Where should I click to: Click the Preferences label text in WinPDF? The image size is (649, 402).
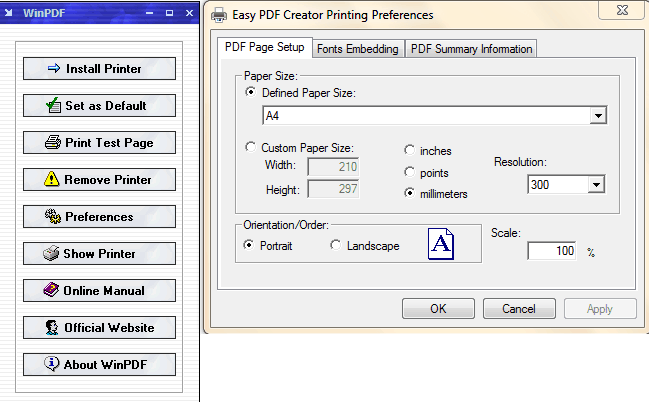99,217
